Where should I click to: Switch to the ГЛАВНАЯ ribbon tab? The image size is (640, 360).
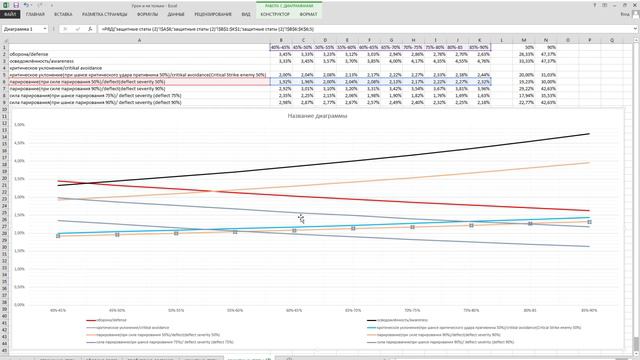coord(35,14)
